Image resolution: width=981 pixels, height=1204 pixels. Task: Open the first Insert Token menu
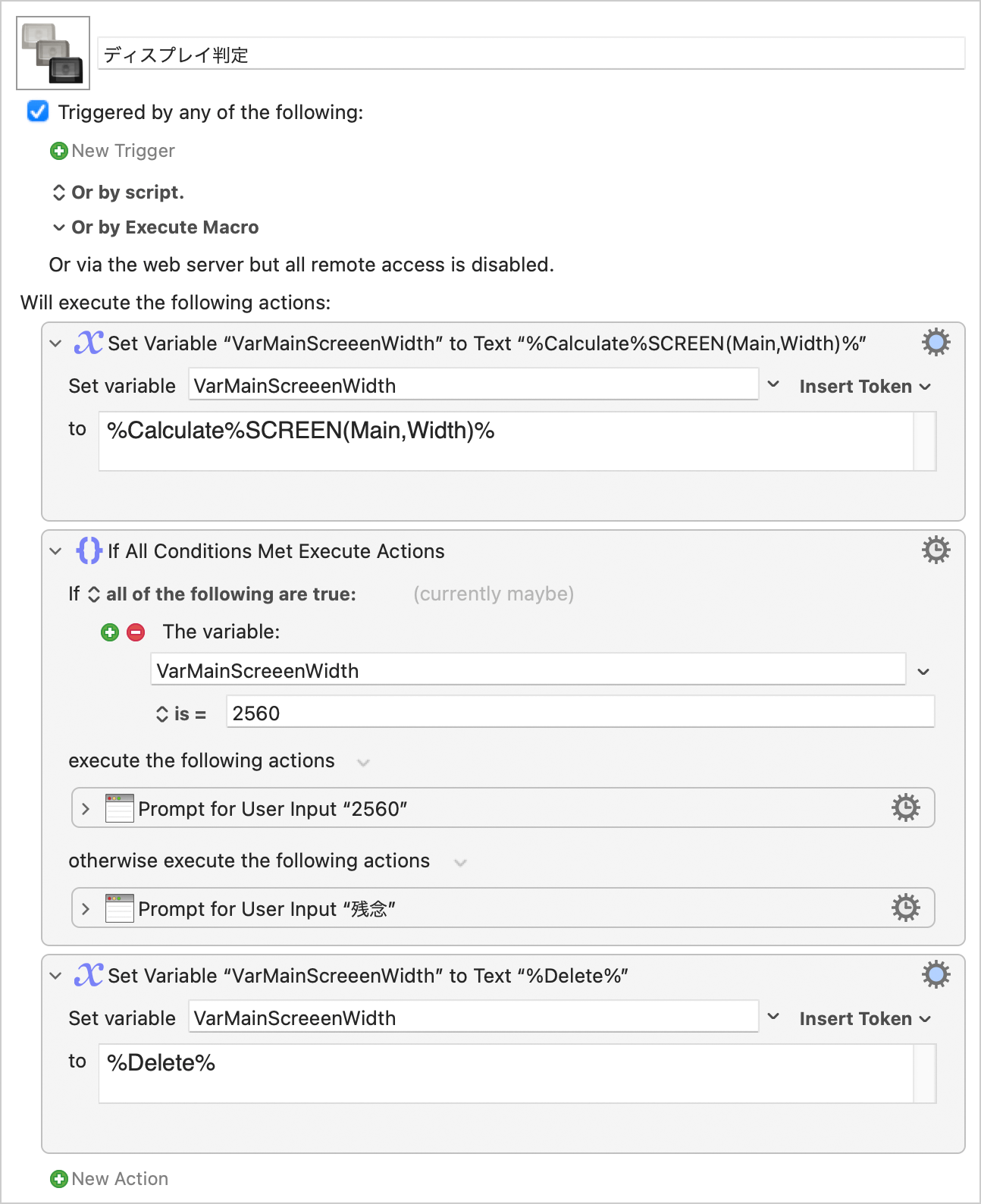[x=865, y=387]
